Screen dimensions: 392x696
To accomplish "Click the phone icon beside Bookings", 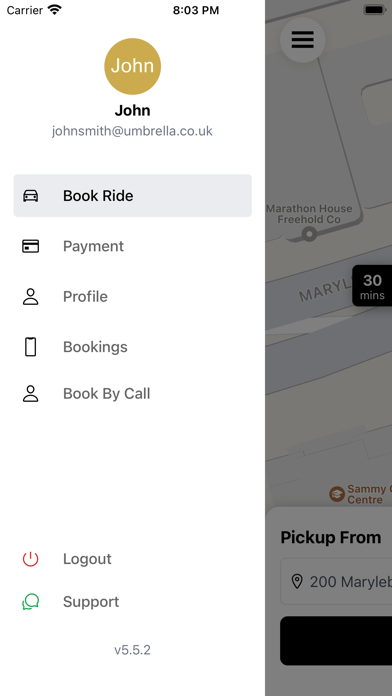I will (31, 347).
